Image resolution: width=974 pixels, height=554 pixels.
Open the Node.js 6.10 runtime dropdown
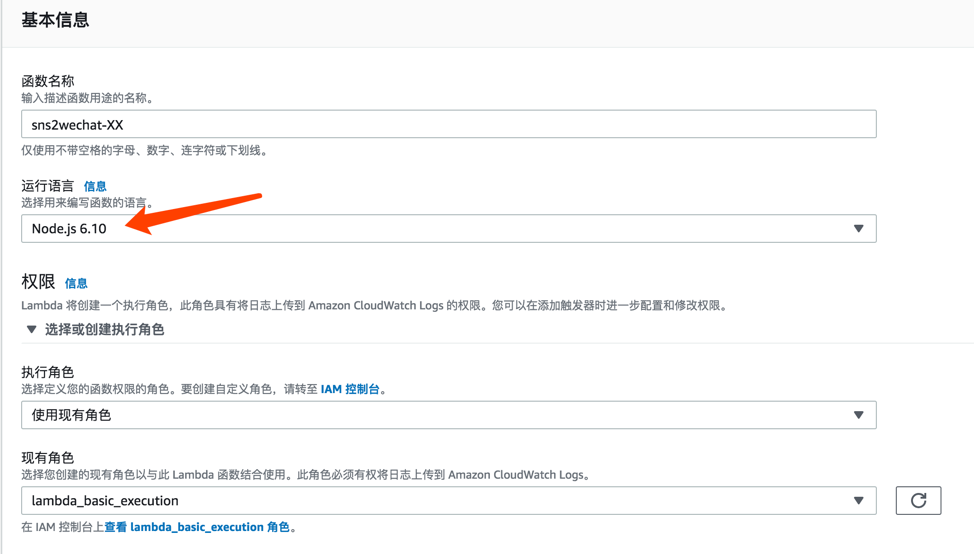(448, 229)
